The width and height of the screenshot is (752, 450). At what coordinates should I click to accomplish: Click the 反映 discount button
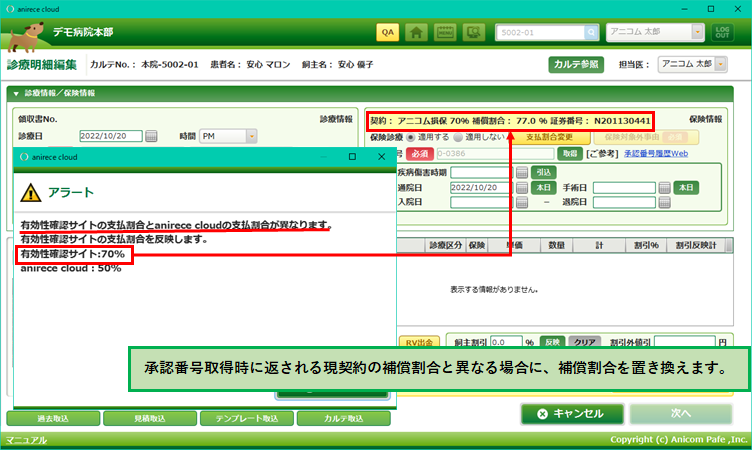552,342
